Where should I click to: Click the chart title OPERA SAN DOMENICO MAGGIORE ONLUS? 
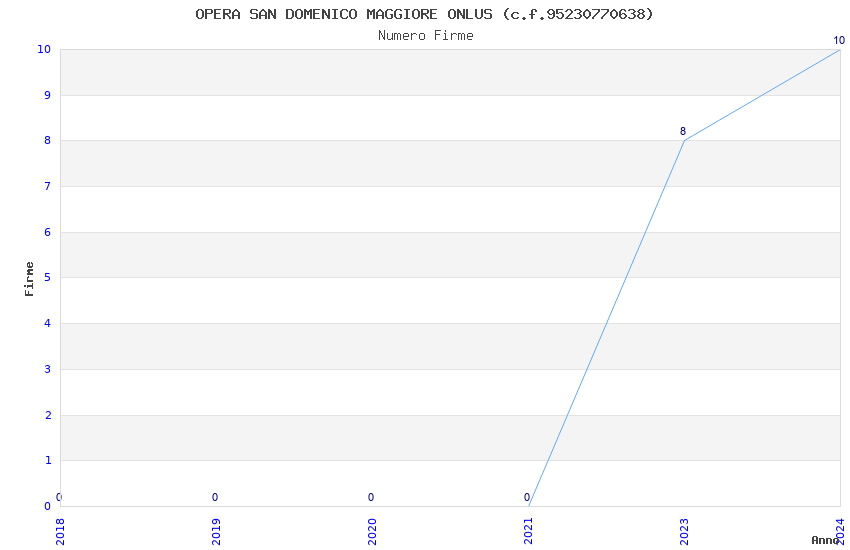[x=424, y=14]
